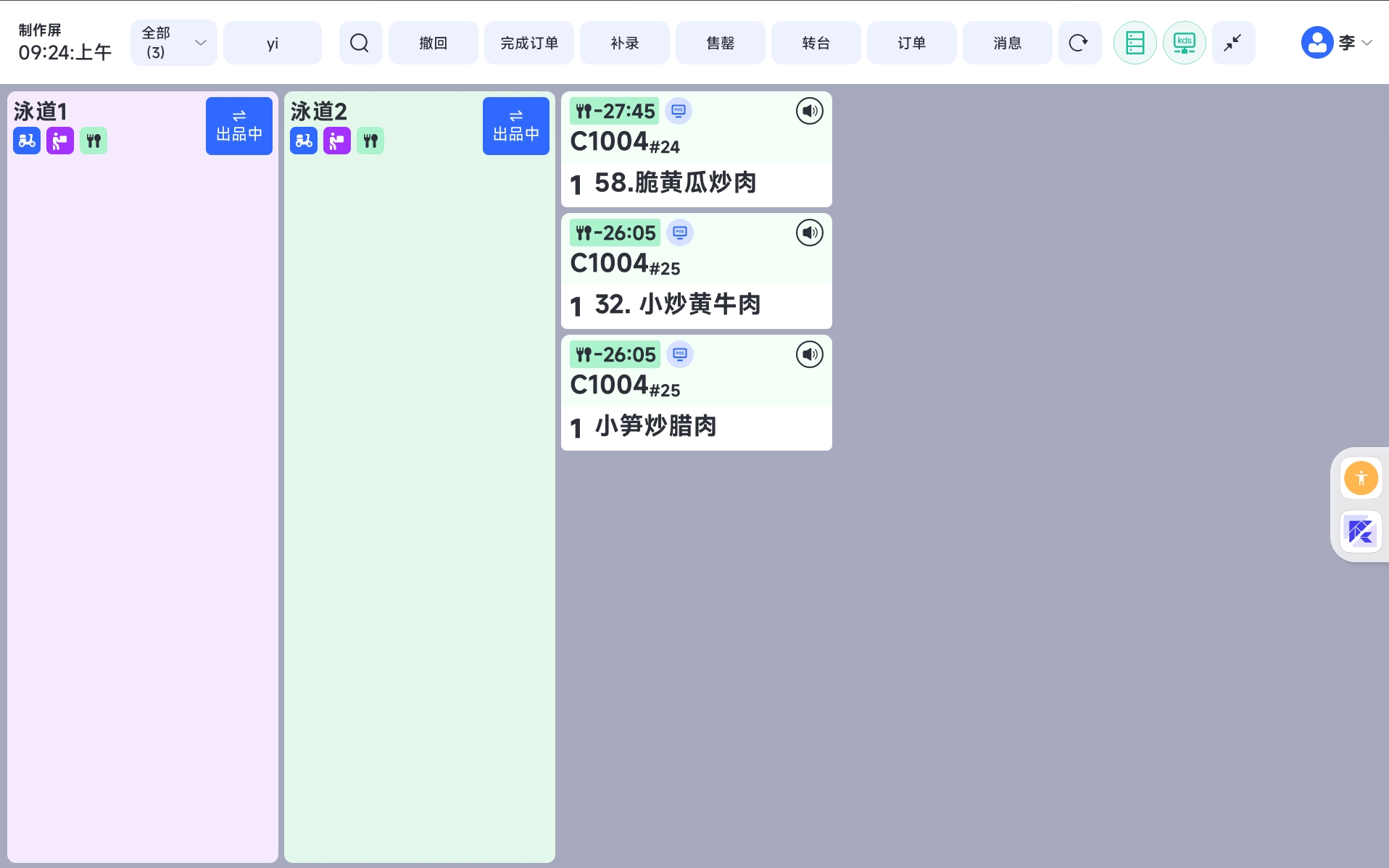The width and height of the screenshot is (1389, 868).
Task: Open the 李 user account menu
Action: tap(1335, 43)
